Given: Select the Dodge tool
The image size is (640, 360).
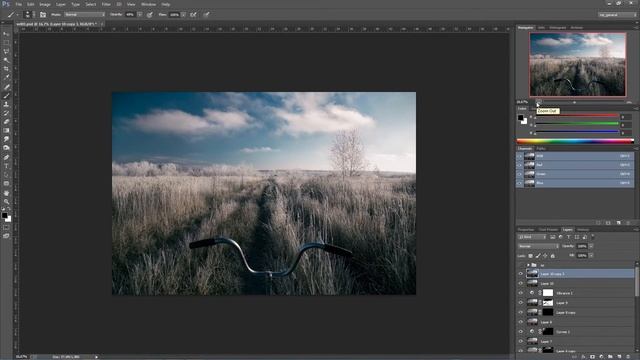Looking at the screenshot, I should point(6,148).
